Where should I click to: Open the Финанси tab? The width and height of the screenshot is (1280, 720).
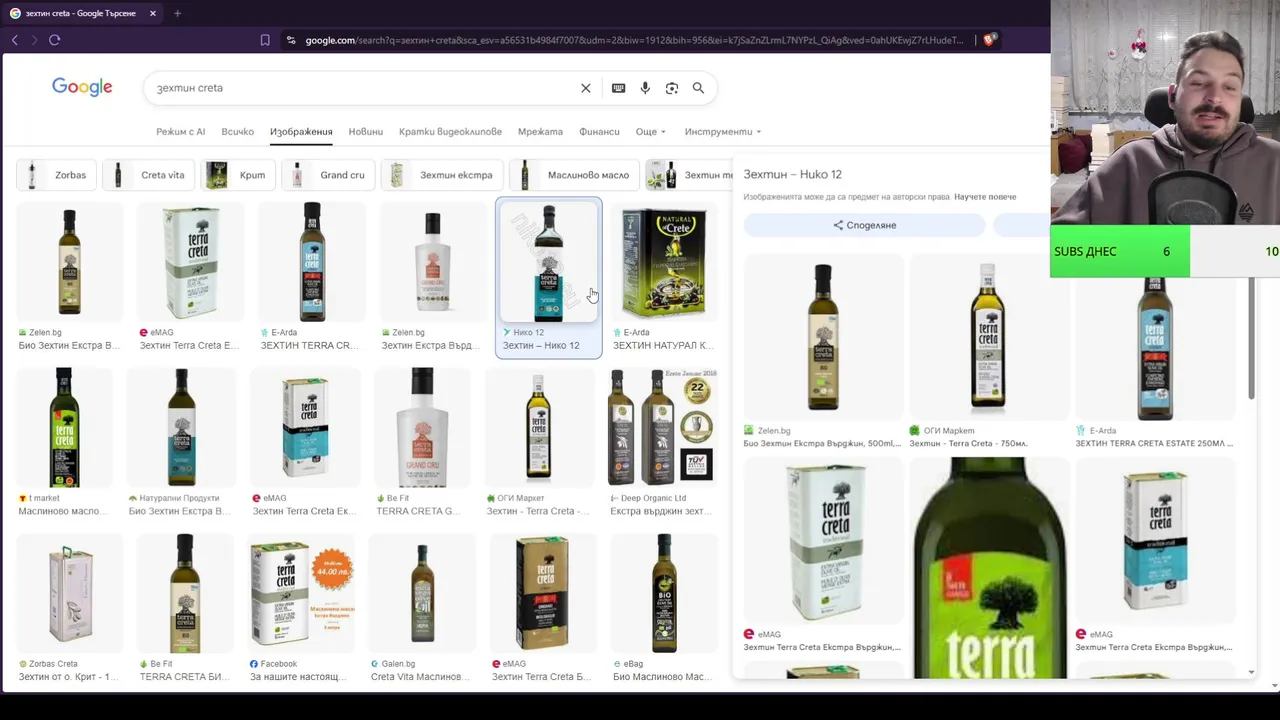[599, 132]
